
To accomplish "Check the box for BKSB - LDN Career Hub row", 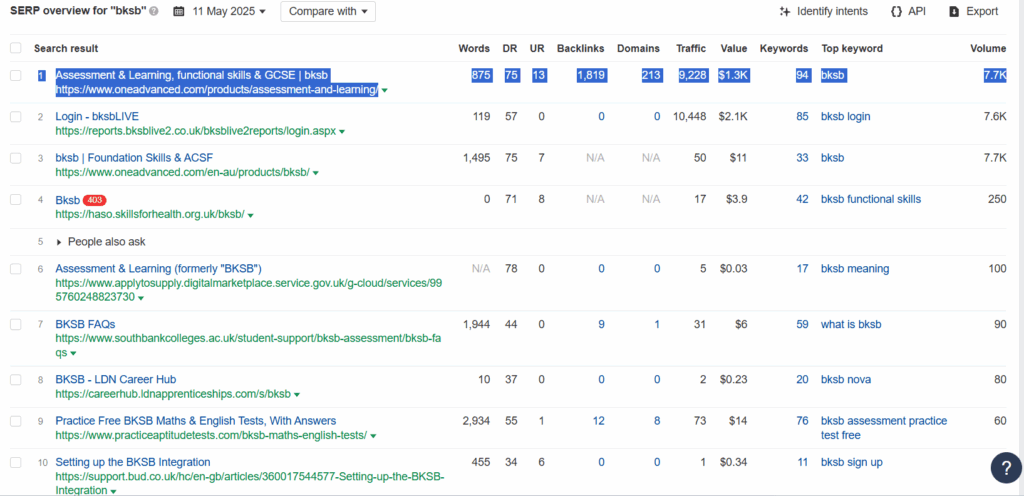I will 16,380.
